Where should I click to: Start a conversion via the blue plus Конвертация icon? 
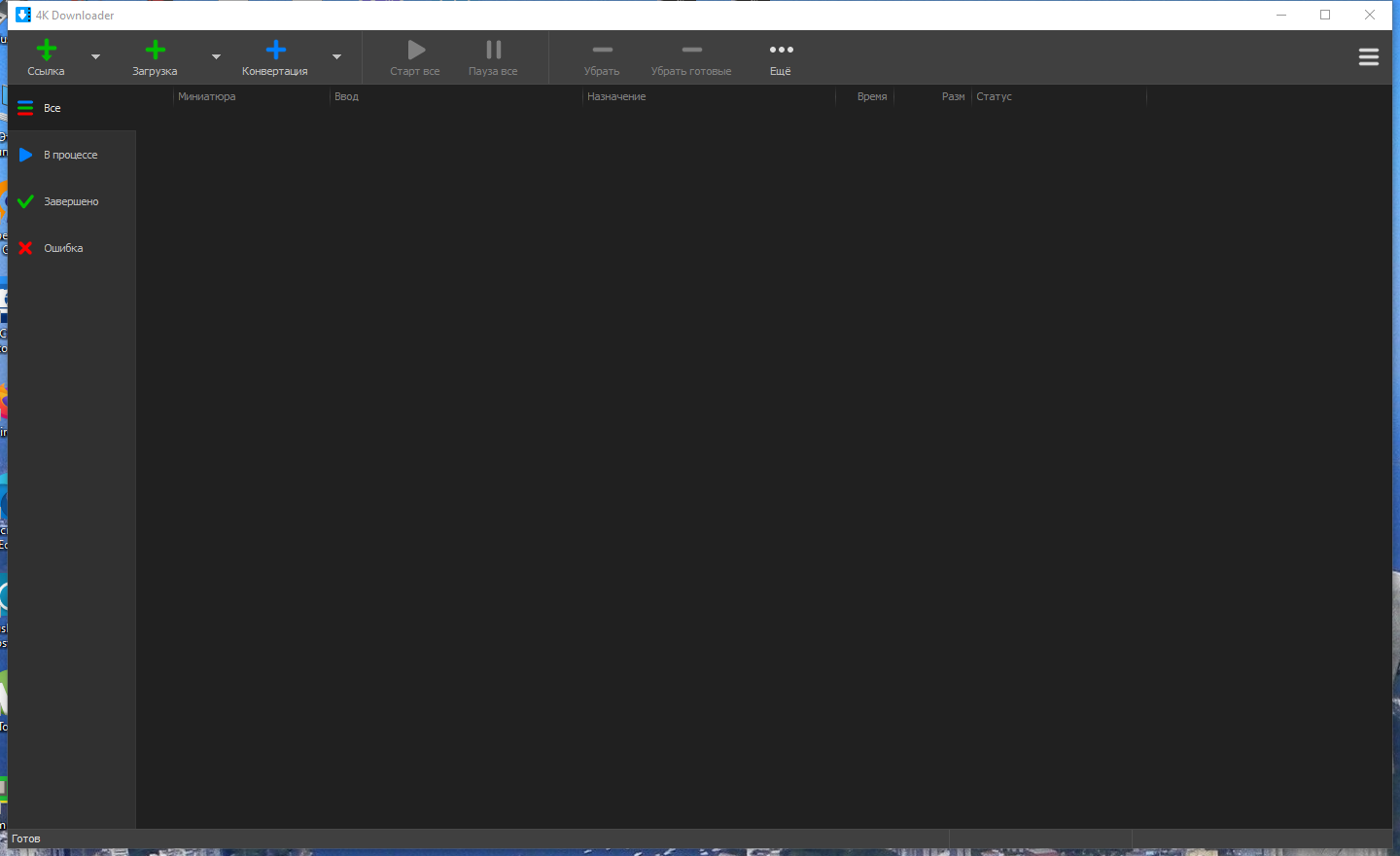(275, 49)
